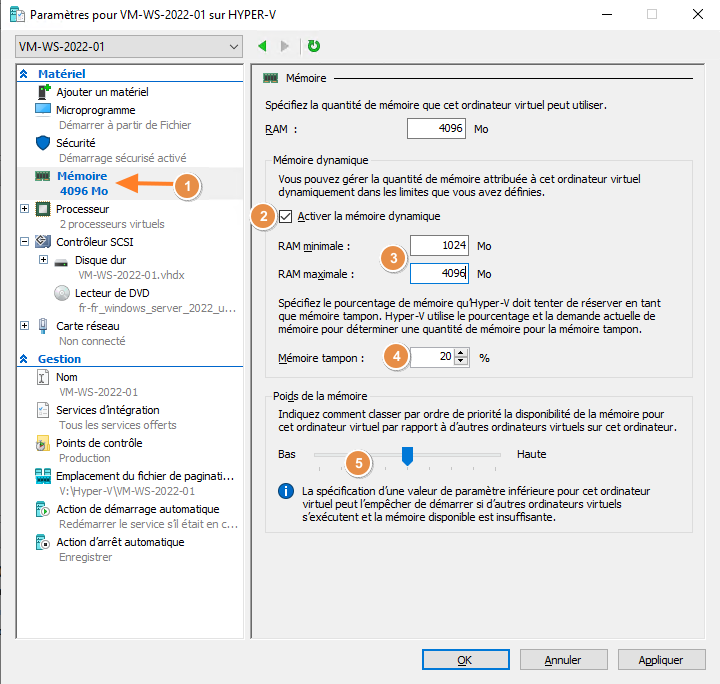The height and width of the screenshot is (684, 720).
Task: Decrease Mémoire tampon with down arrow
Action: pos(461,361)
